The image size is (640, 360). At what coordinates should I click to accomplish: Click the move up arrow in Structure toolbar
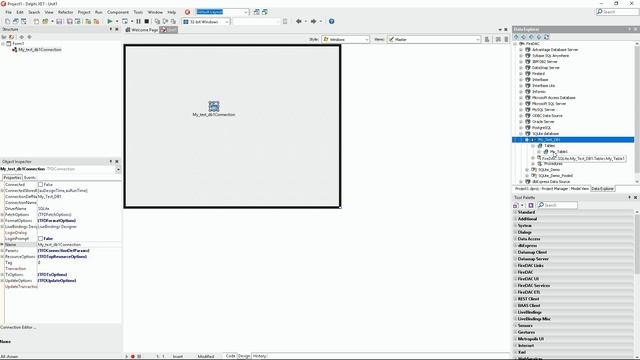(x=22, y=37)
